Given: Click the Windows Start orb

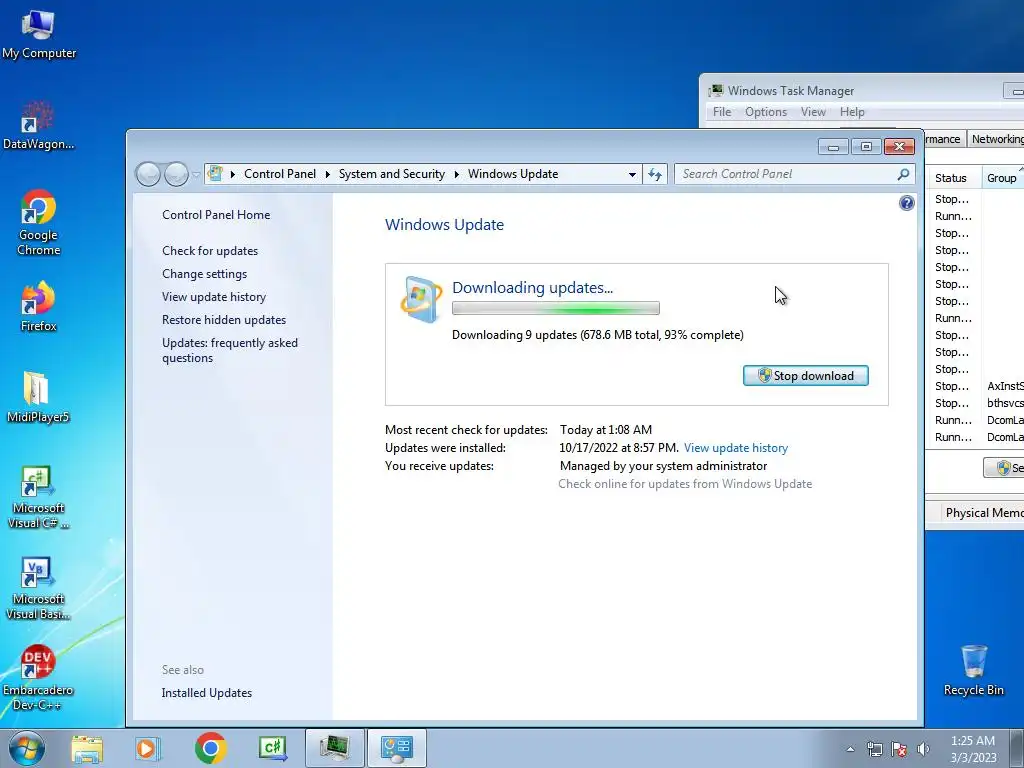Looking at the screenshot, I should click(x=27, y=748).
